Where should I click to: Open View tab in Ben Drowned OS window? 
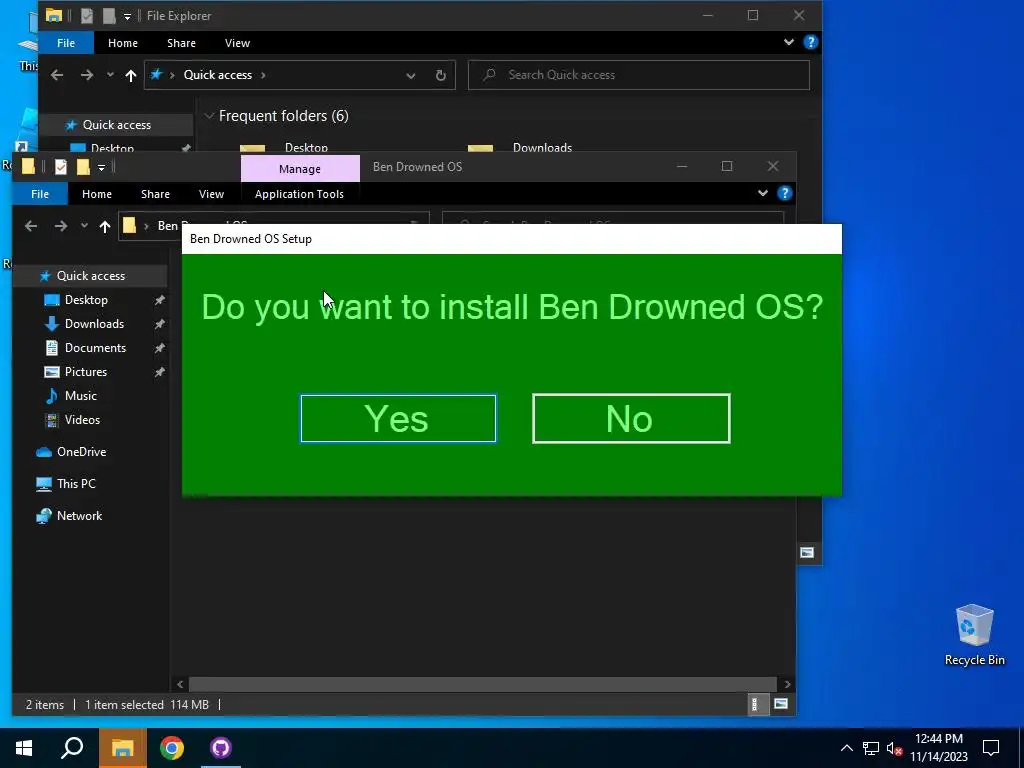211,194
